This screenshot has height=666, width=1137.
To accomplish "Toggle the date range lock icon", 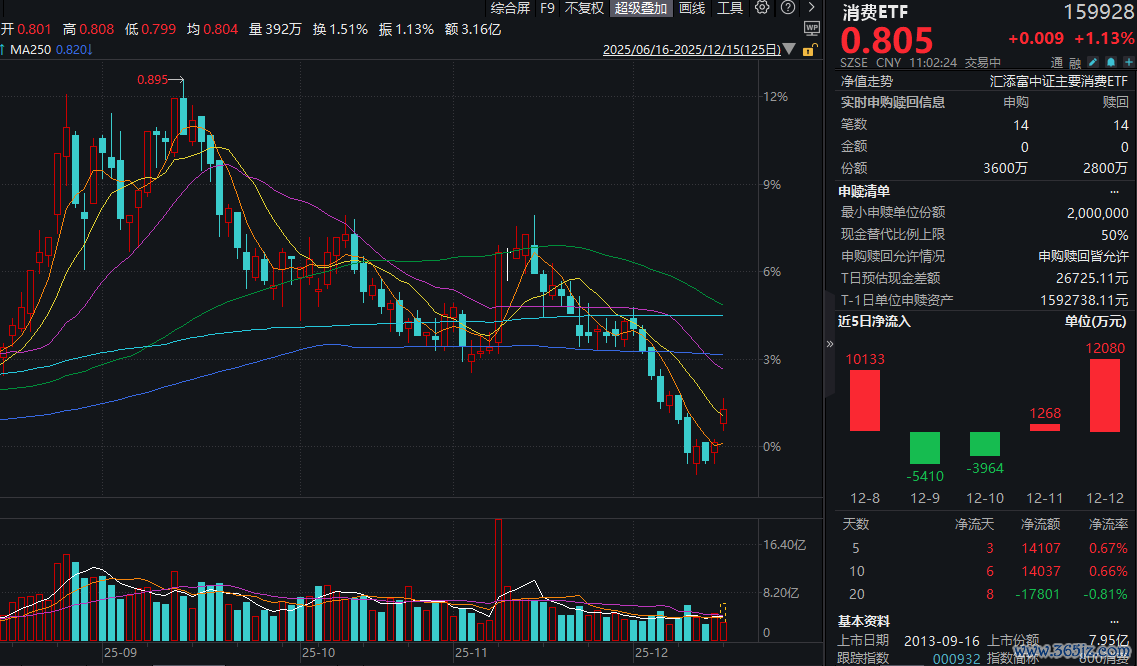I will coord(808,49).
